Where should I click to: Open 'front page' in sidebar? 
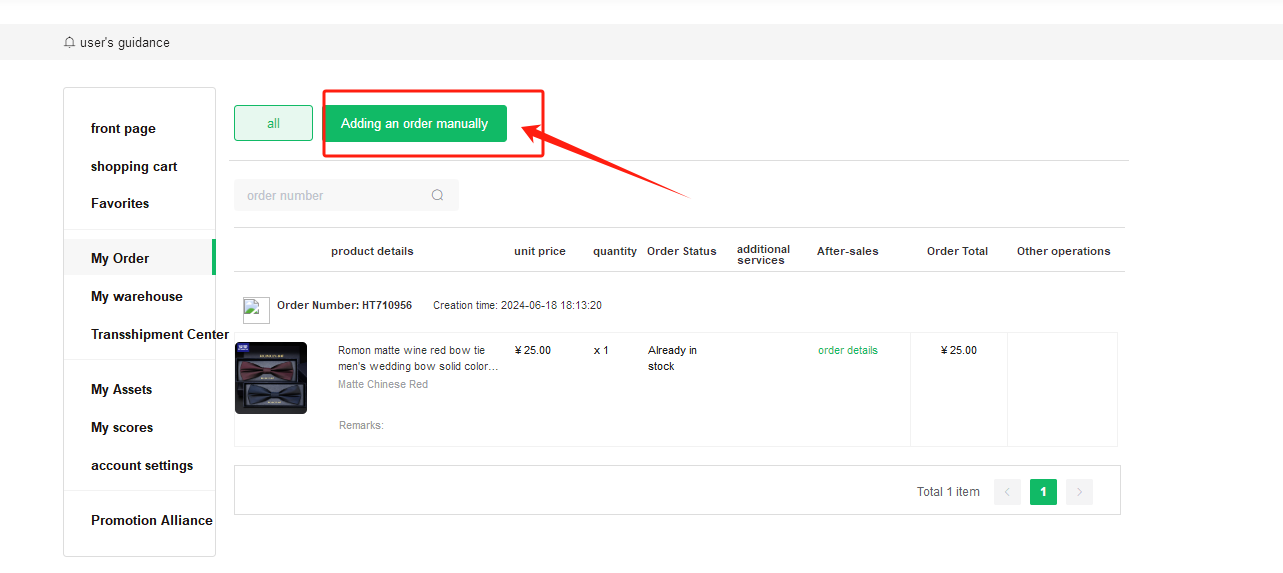(123, 128)
